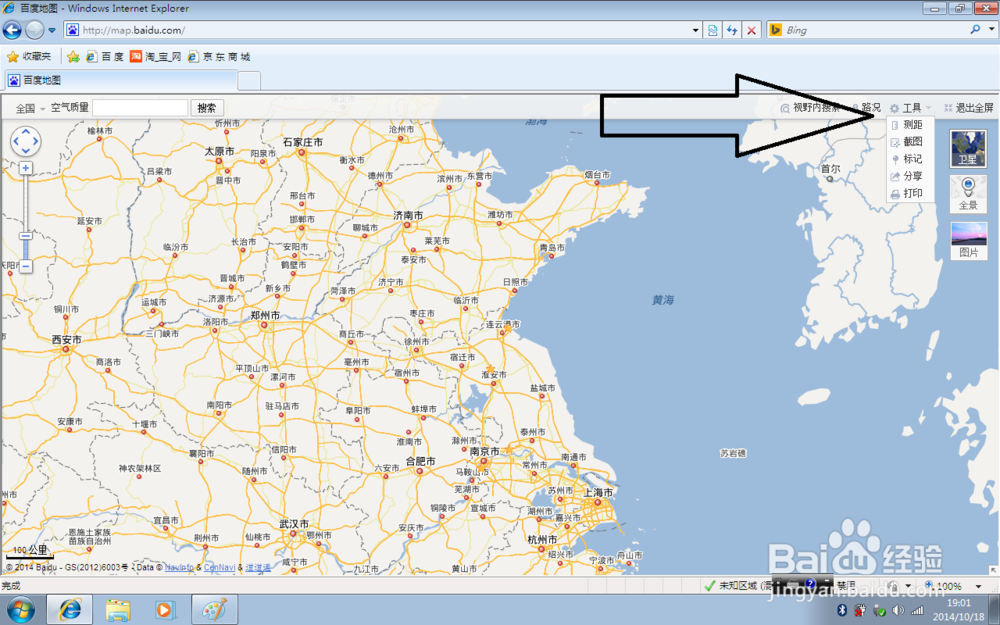Open the 全景 panorama view thumbnail

click(968, 194)
